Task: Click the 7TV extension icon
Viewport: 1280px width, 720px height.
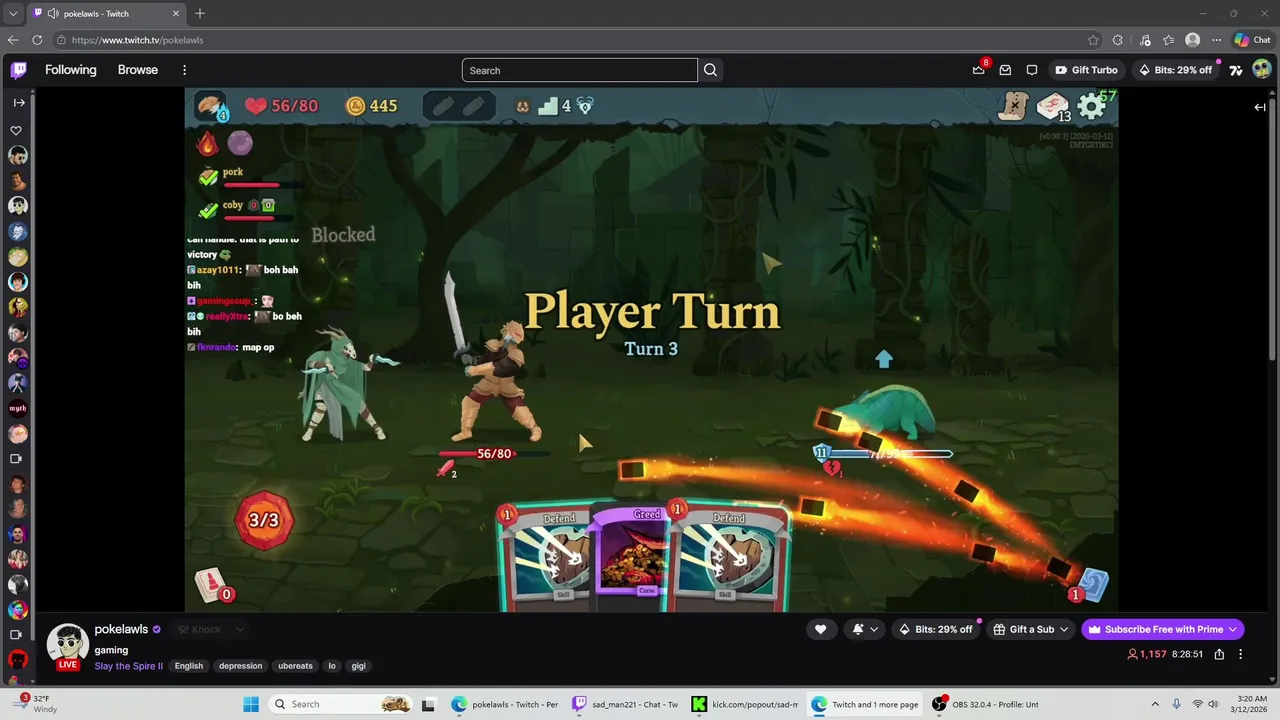Action: click(x=1236, y=70)
